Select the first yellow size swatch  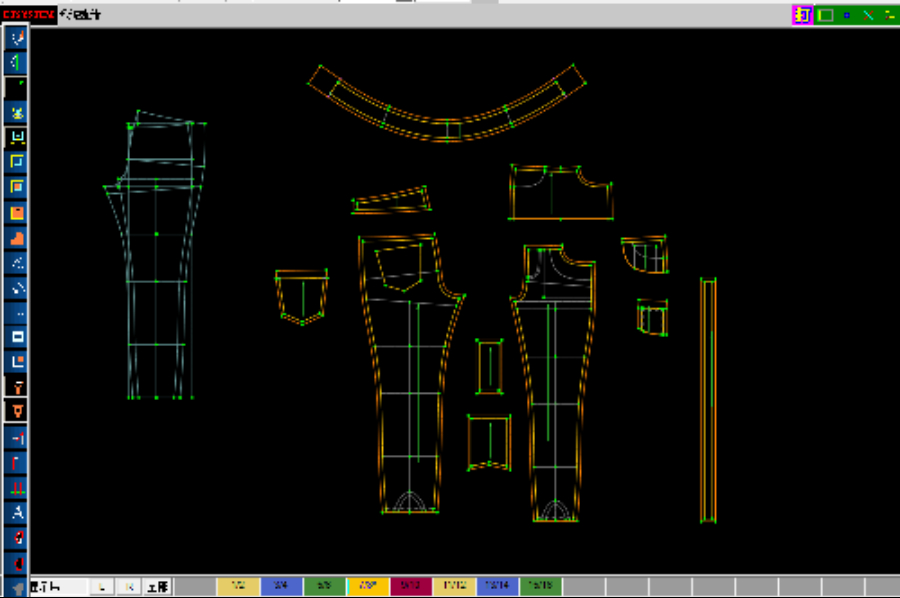pyautogui.click(x=239, y=587)
